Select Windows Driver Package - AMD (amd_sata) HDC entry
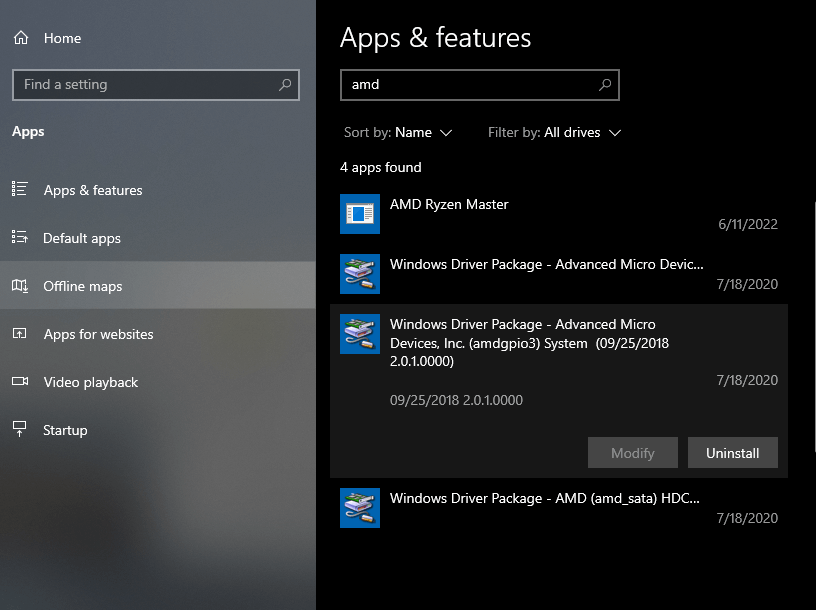The image size is (816, 610). (559, 508)
